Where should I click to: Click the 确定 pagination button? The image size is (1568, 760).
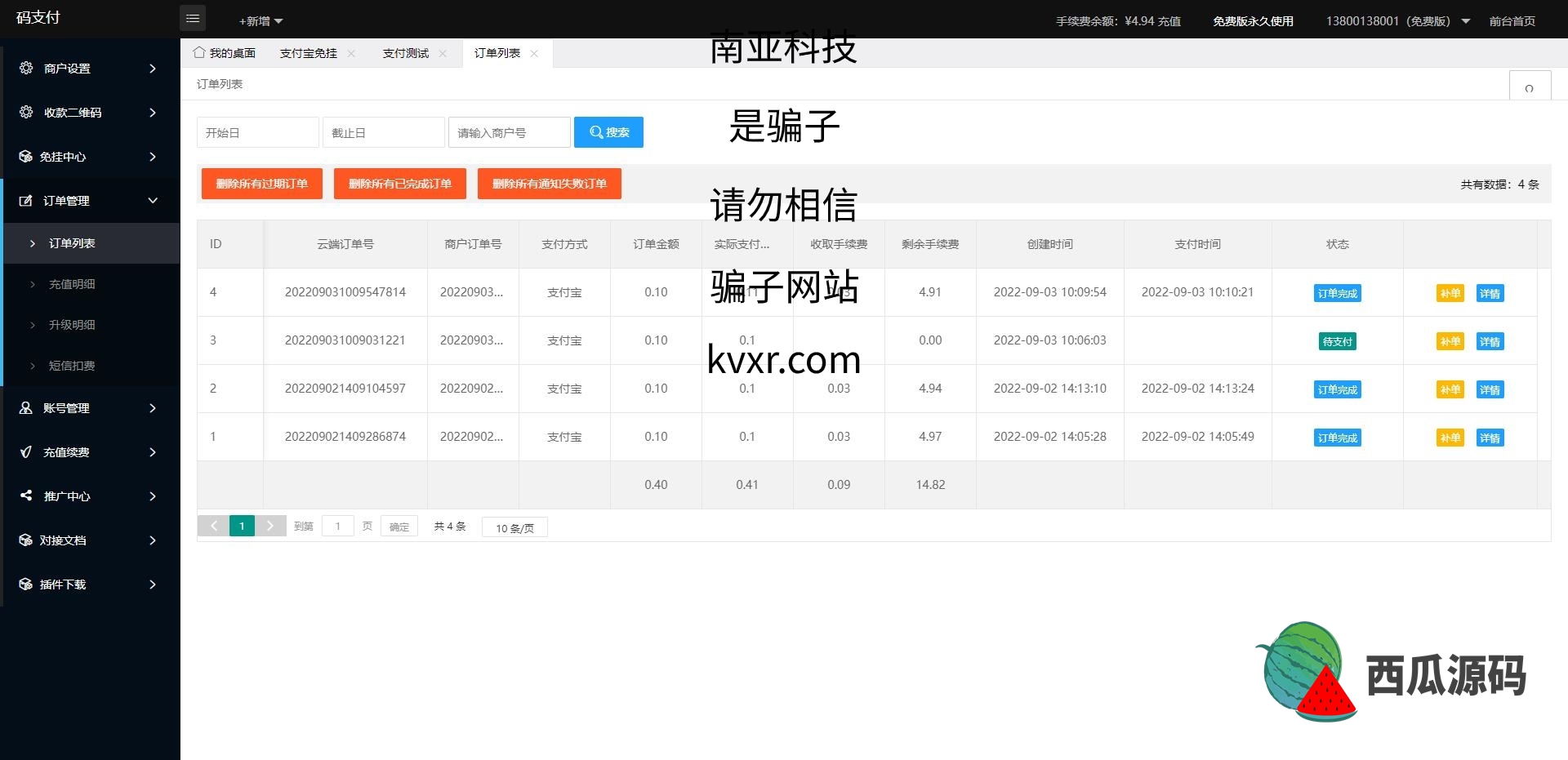[x=399, y=527]
